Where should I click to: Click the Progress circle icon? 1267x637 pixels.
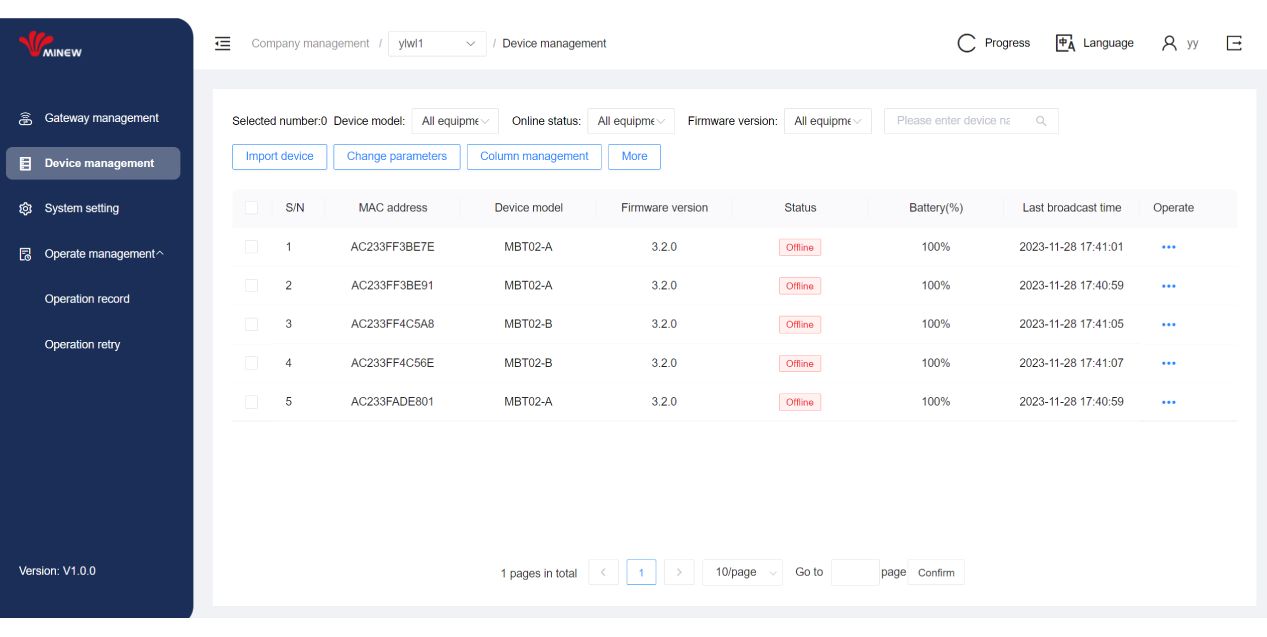[x=966, y=43]
